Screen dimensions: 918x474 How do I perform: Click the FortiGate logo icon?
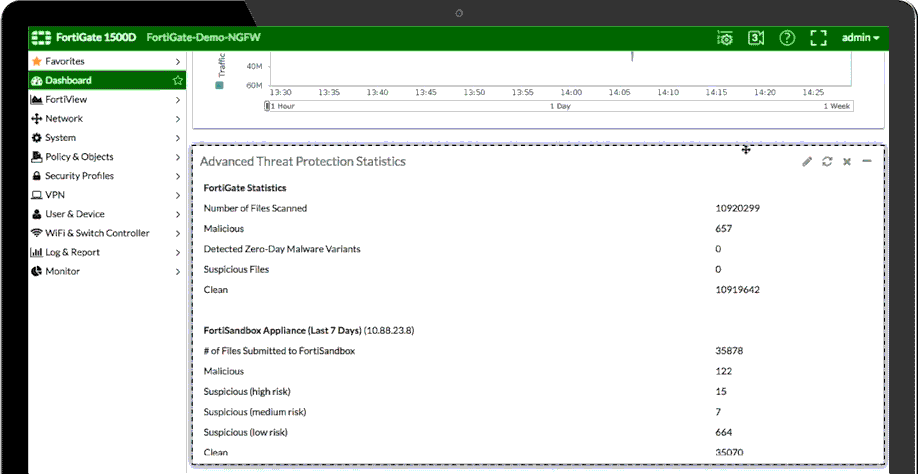[x=42, y=38]
